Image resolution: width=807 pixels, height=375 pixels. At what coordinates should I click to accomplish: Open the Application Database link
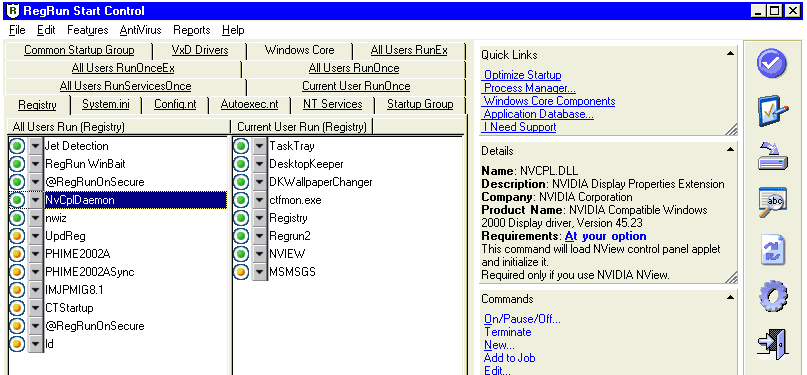coord(538,114)
